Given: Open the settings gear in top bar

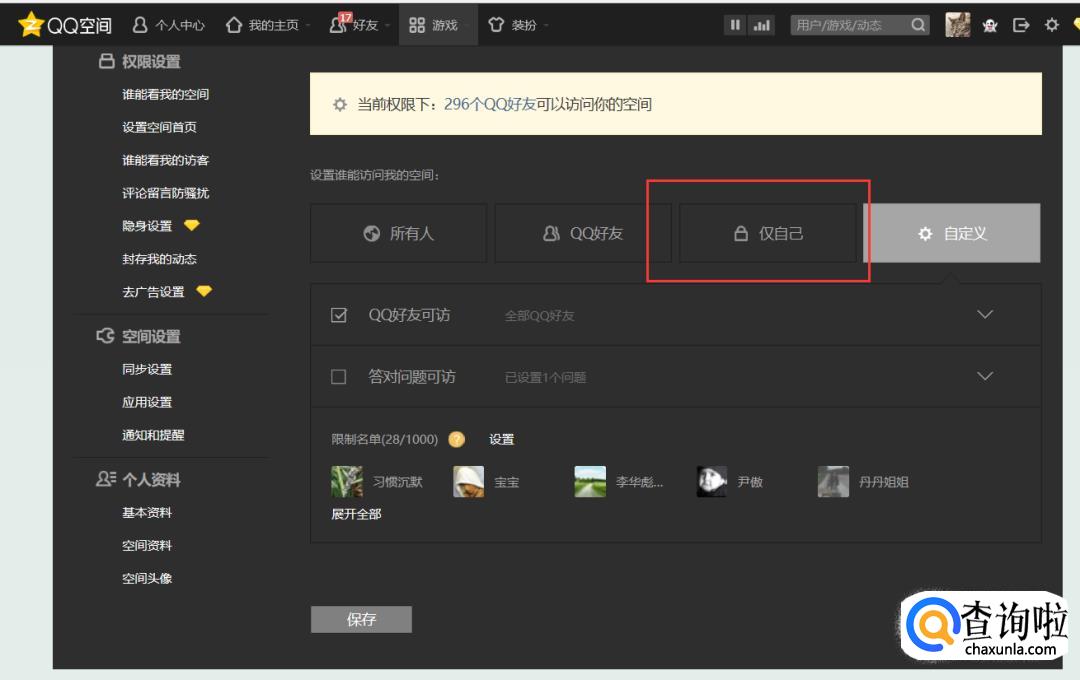Looking at the screenshot, I should click(1051, 25).
